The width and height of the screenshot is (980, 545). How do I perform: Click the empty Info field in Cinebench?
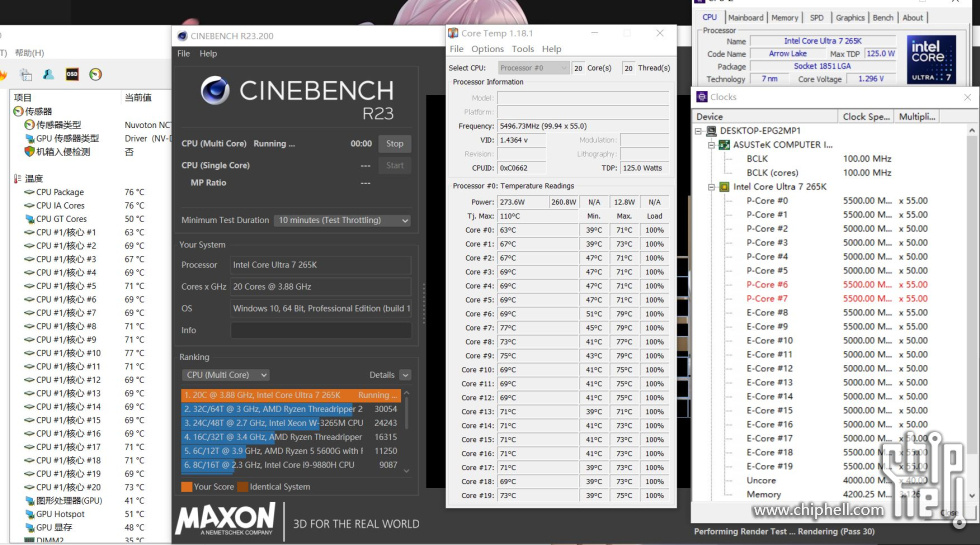[x=321, y=330]
